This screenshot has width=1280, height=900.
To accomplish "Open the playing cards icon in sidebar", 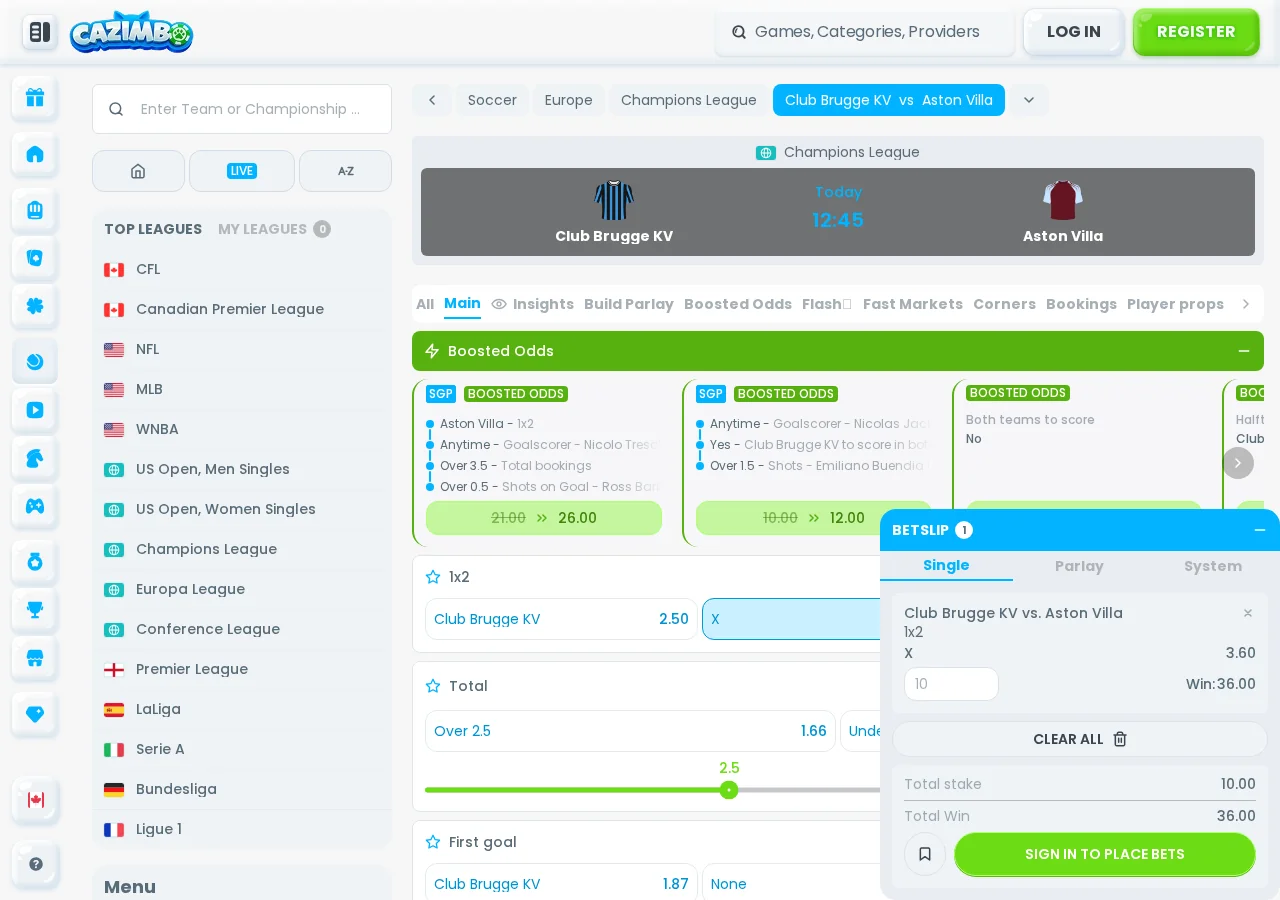I will point(35,258).
